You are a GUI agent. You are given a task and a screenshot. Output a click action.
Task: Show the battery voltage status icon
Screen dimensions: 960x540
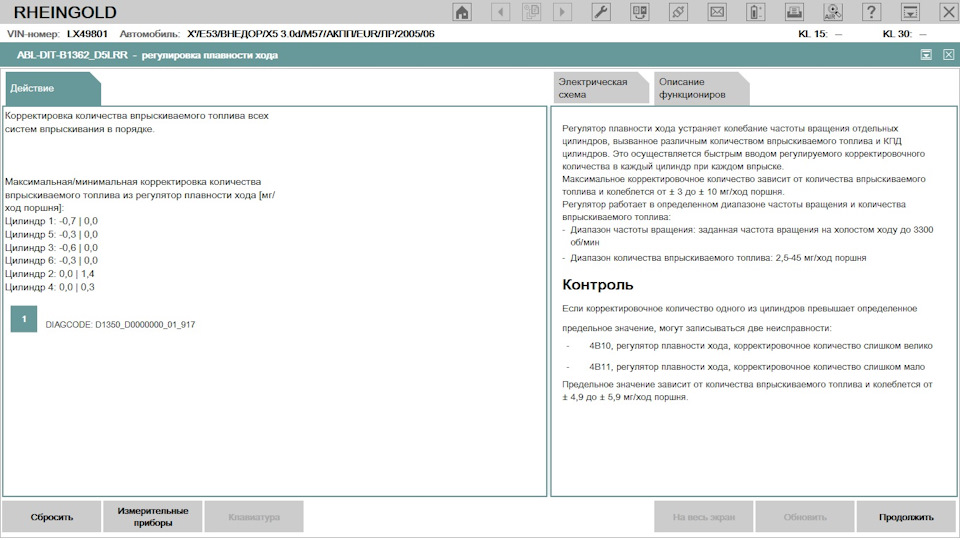(756, 12)
